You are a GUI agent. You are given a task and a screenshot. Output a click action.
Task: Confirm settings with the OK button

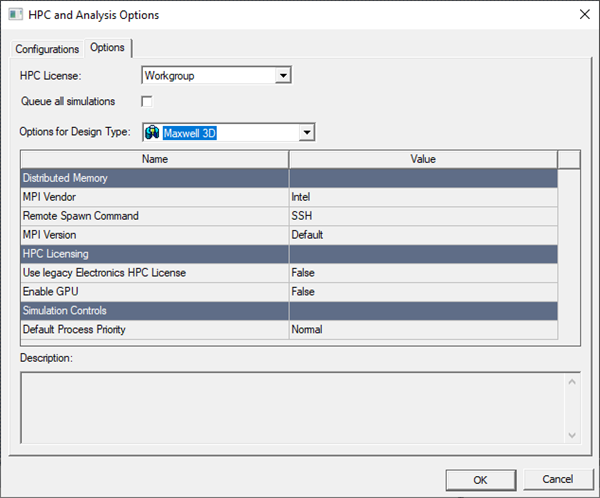(481, 480)
